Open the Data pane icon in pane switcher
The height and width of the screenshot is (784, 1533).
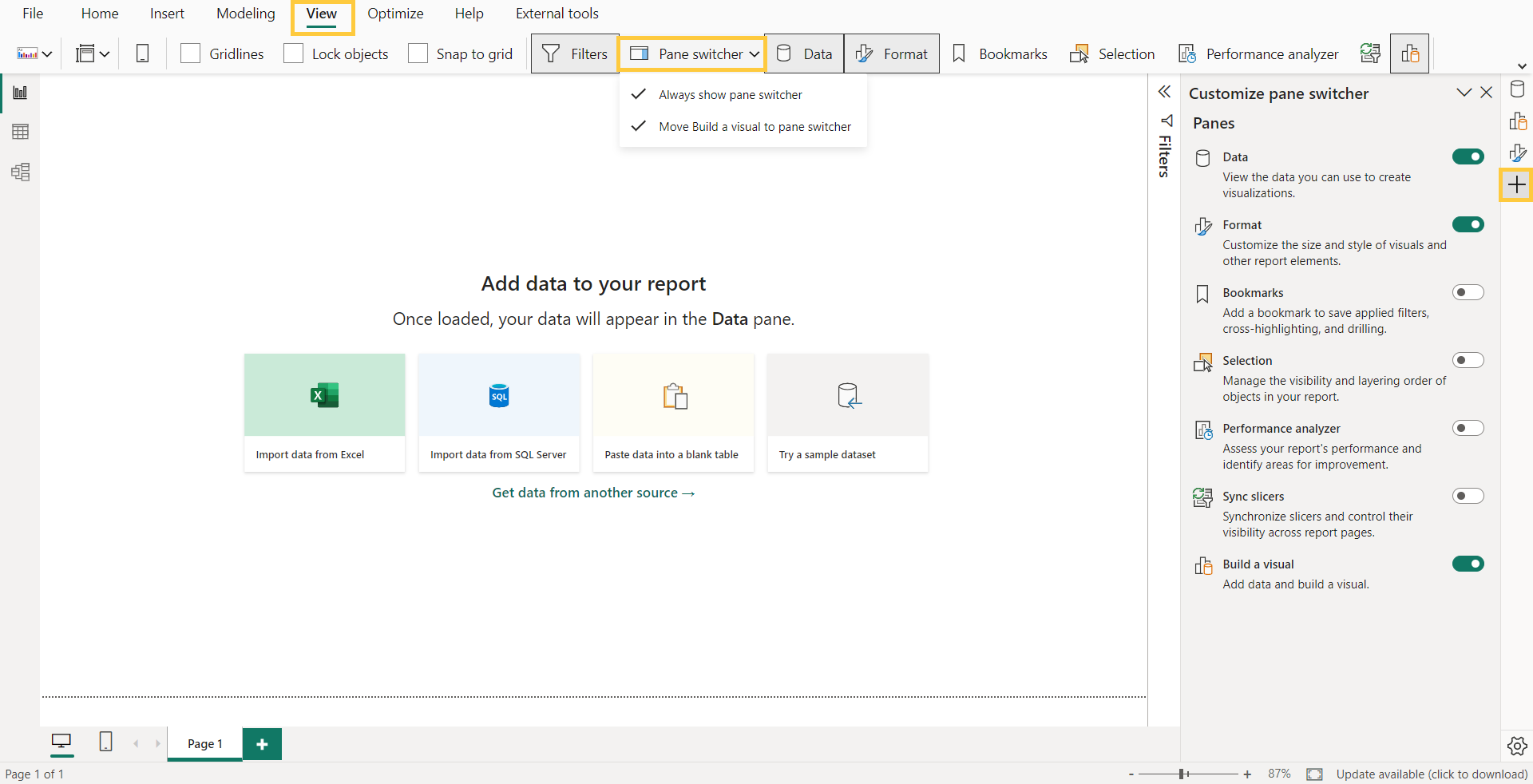pyautogui.click(x=1517, y=89)
